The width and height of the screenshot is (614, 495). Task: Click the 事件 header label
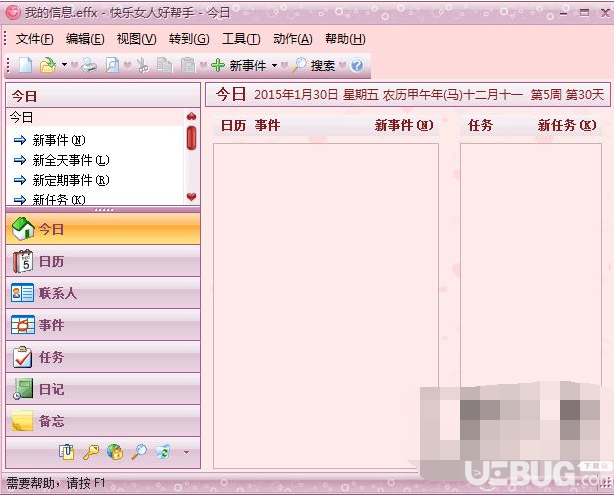[x=267, y=125]
